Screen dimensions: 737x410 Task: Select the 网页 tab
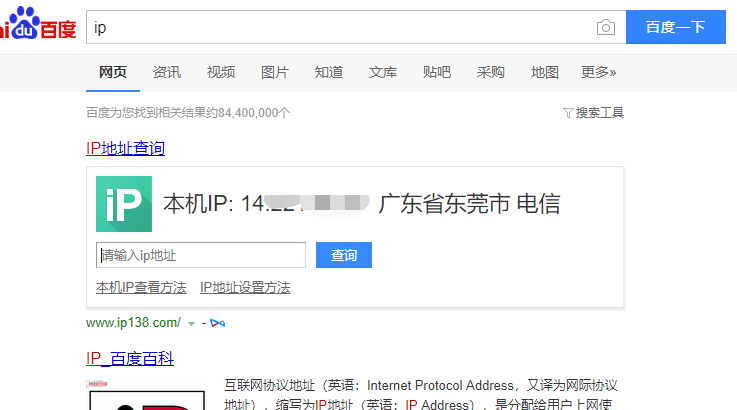pyautogui.click(x=113, y=72)
